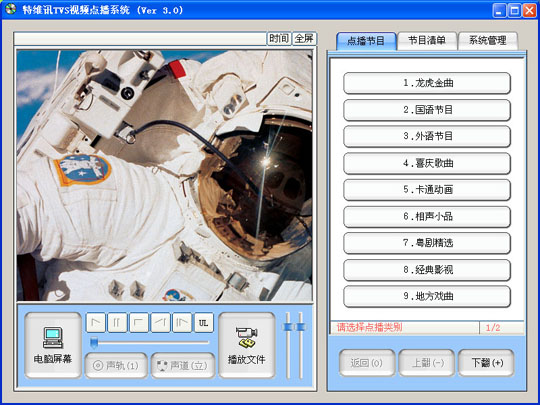Select the 点播节目 tab

(x=366, y=41)
